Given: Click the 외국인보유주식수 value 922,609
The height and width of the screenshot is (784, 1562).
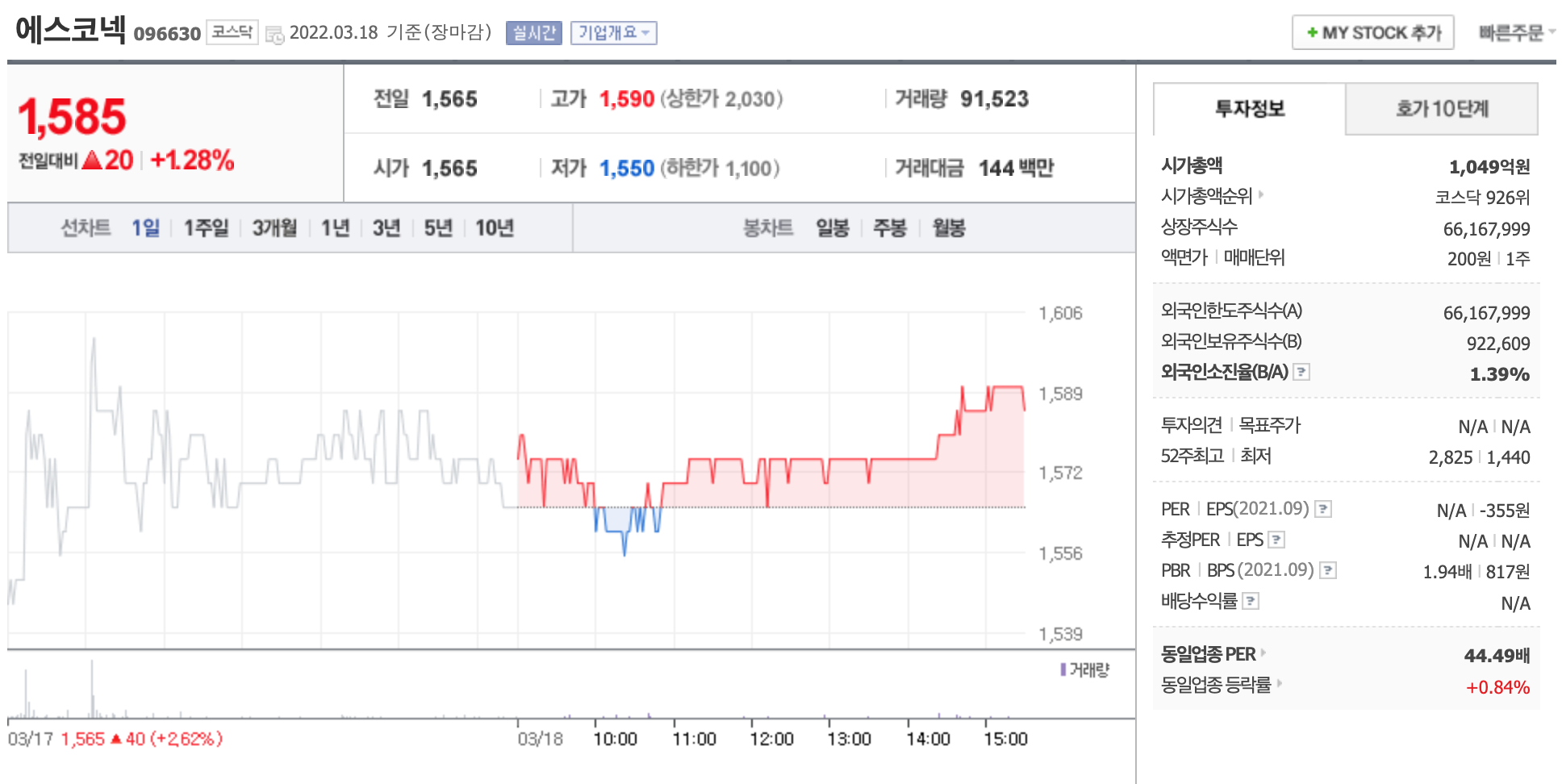Looking at the screenshot, I should (1498, 344).
